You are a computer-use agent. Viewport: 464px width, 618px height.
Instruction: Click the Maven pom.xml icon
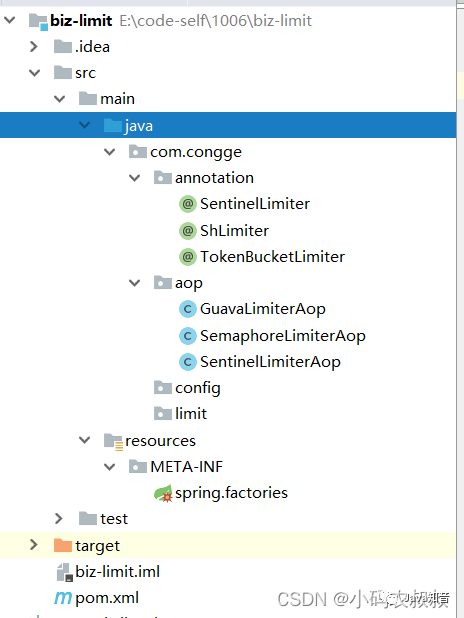(63, 598)
